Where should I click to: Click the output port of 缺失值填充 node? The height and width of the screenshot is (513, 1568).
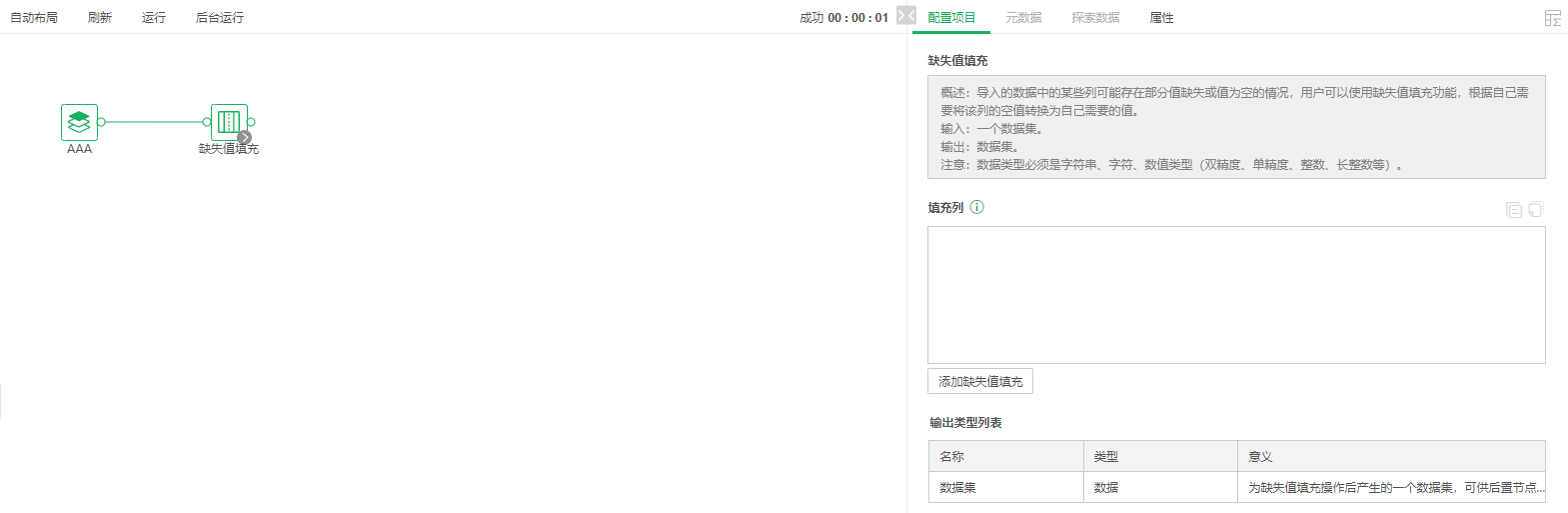[251, 122]
